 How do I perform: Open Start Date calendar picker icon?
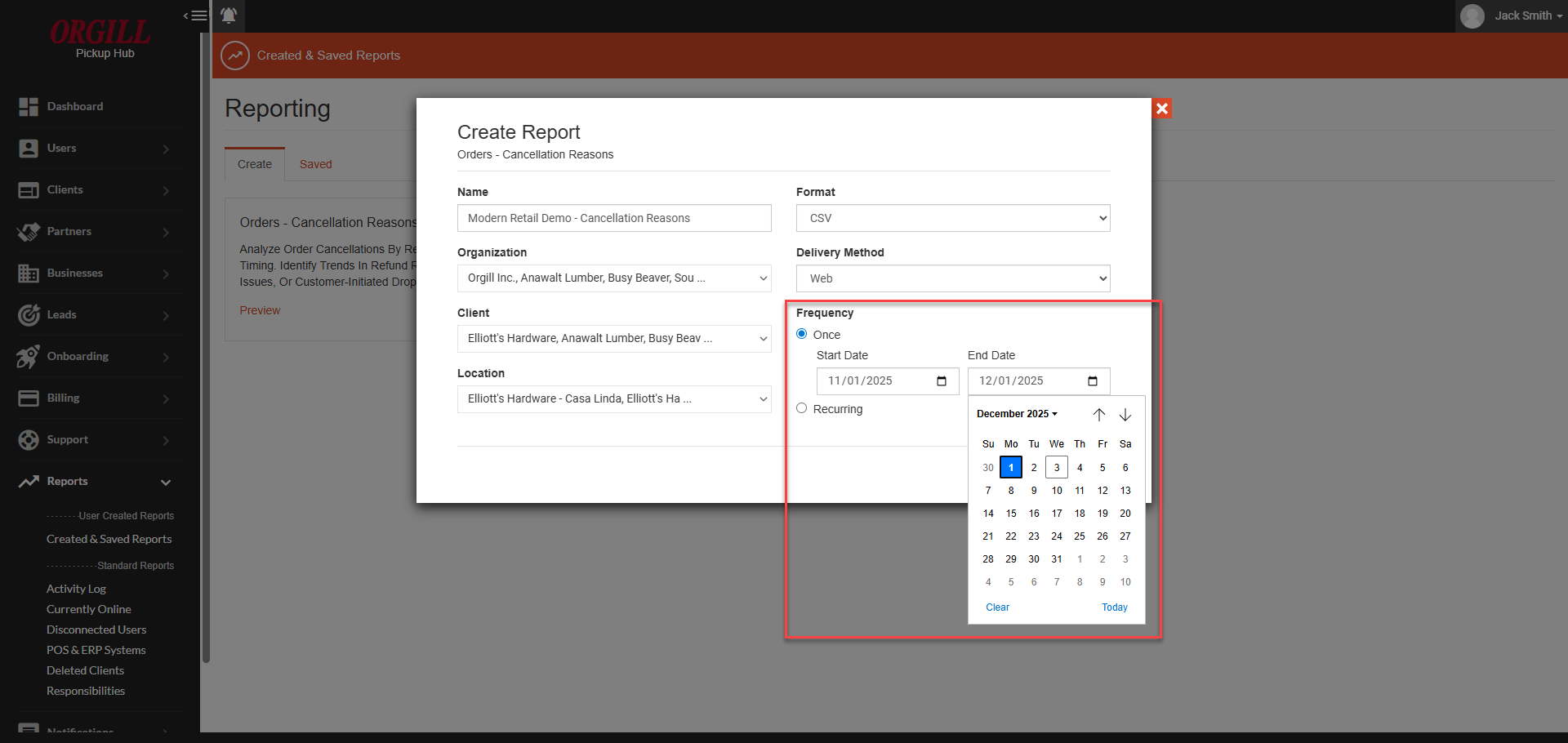pos(942,381)
